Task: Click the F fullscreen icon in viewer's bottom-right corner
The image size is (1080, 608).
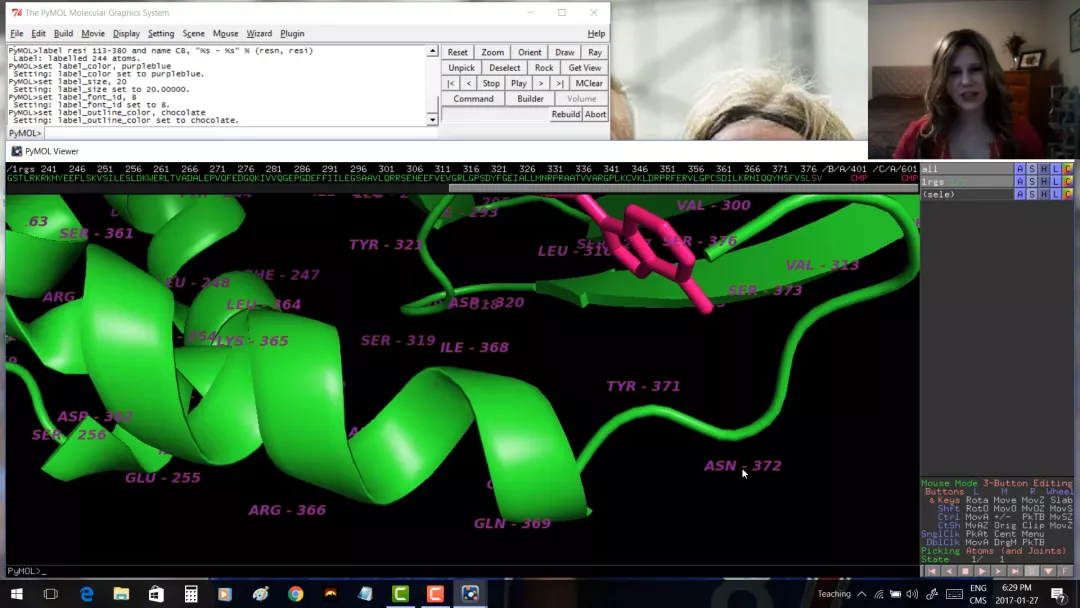Action: (1065, 571)
